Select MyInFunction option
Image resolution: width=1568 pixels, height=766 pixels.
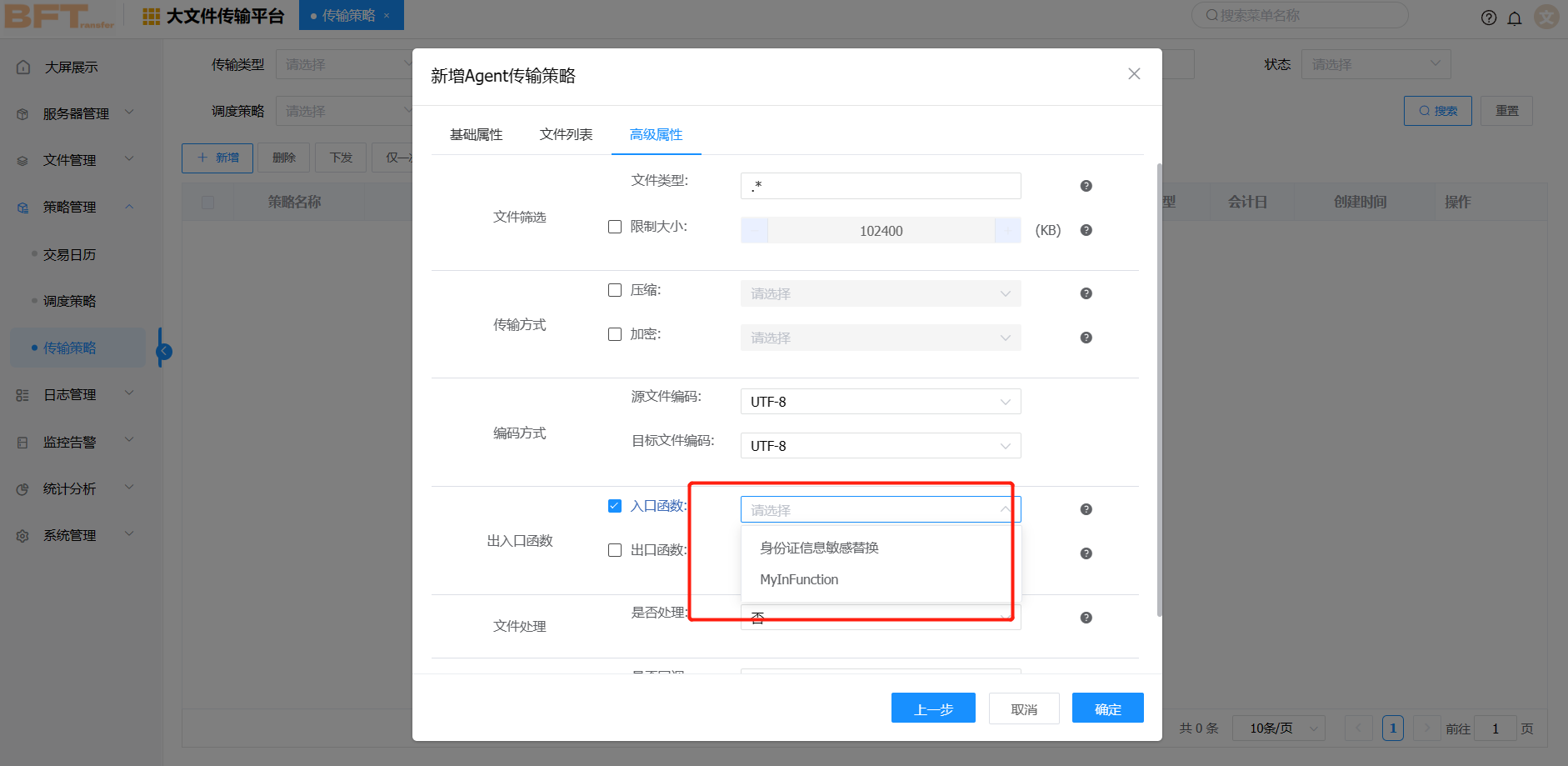[x=881, y=579]
